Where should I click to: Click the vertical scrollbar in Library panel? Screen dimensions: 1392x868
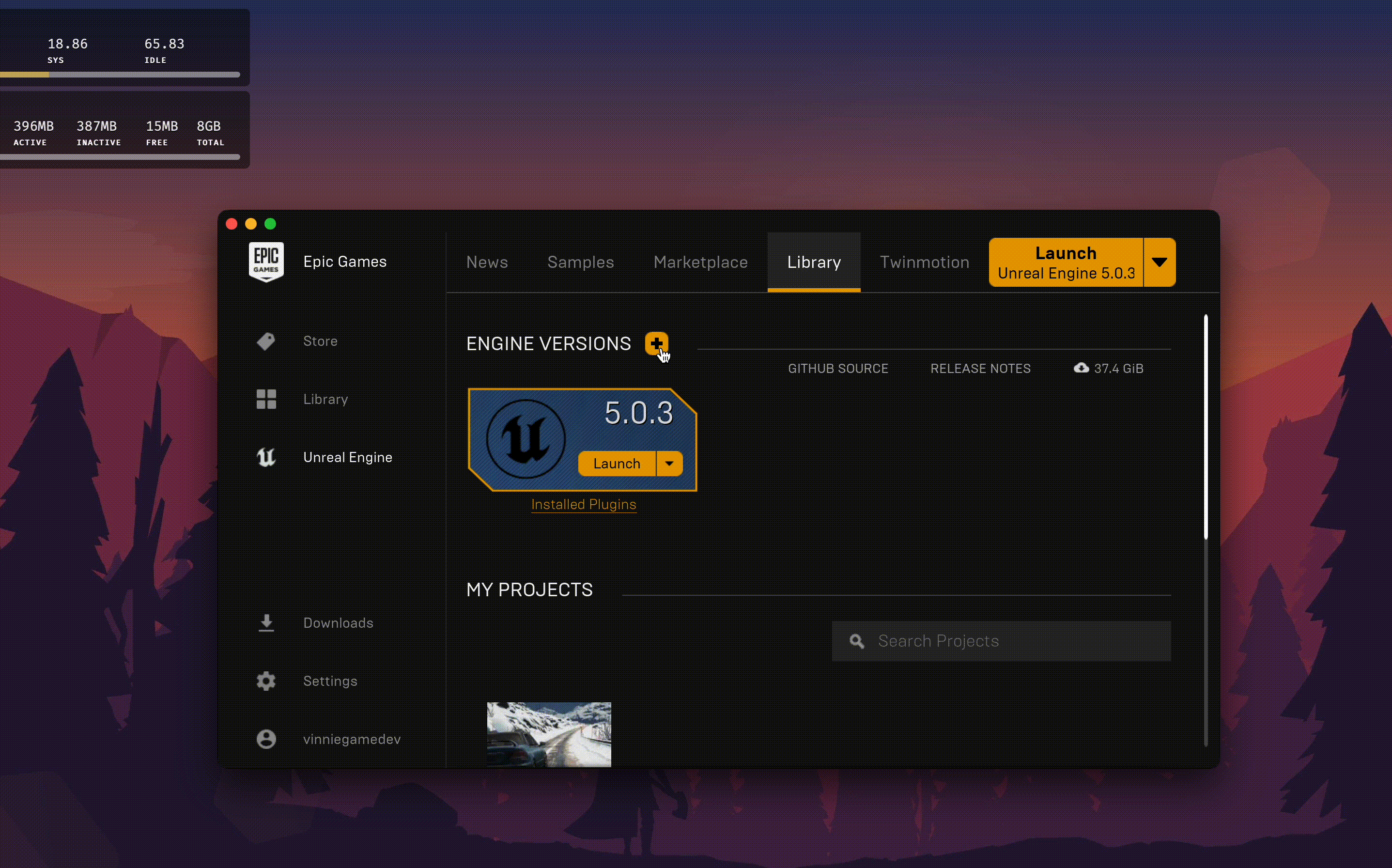click(1206, 427)
